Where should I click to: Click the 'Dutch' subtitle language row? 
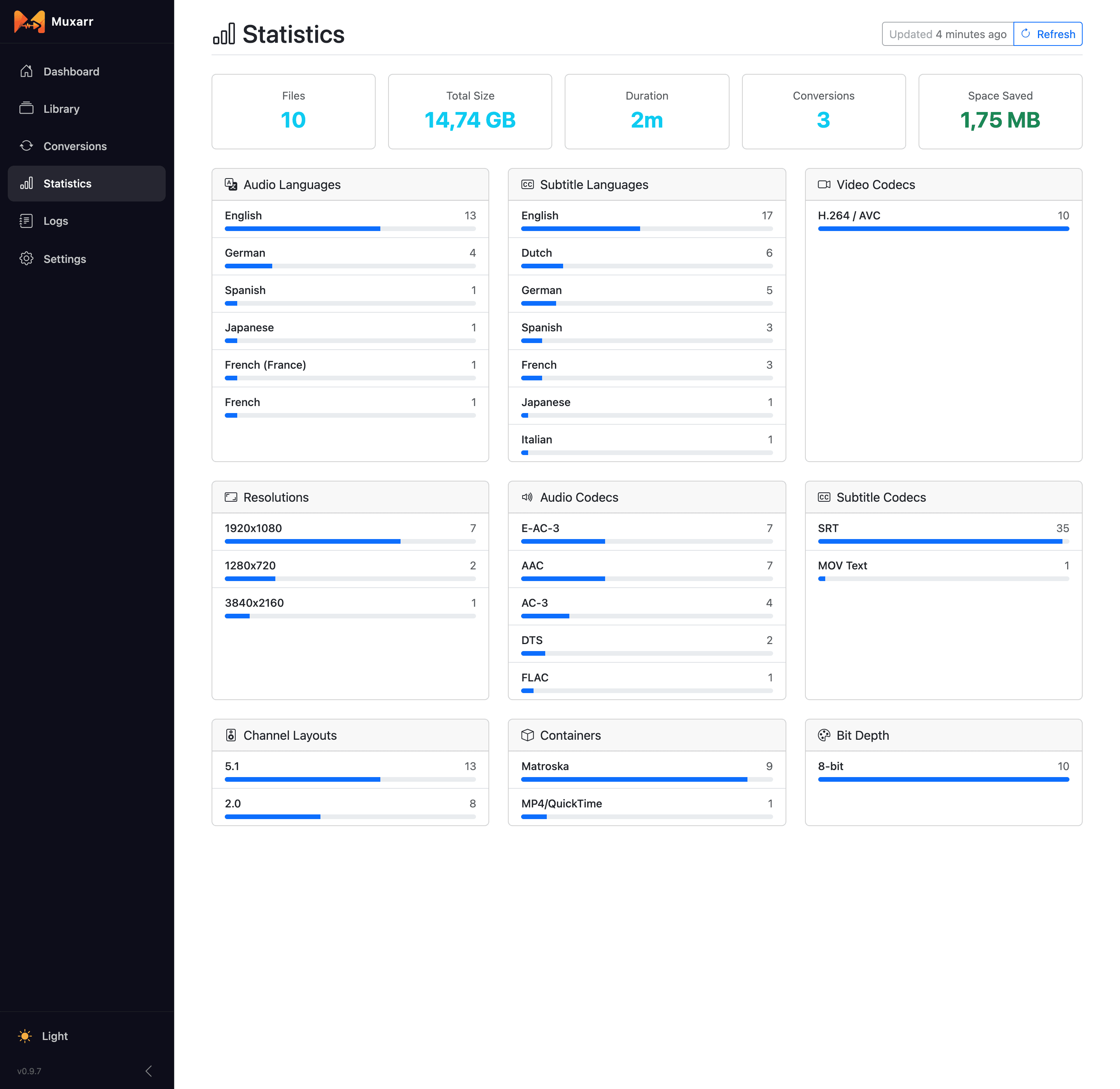coord(647,256)
